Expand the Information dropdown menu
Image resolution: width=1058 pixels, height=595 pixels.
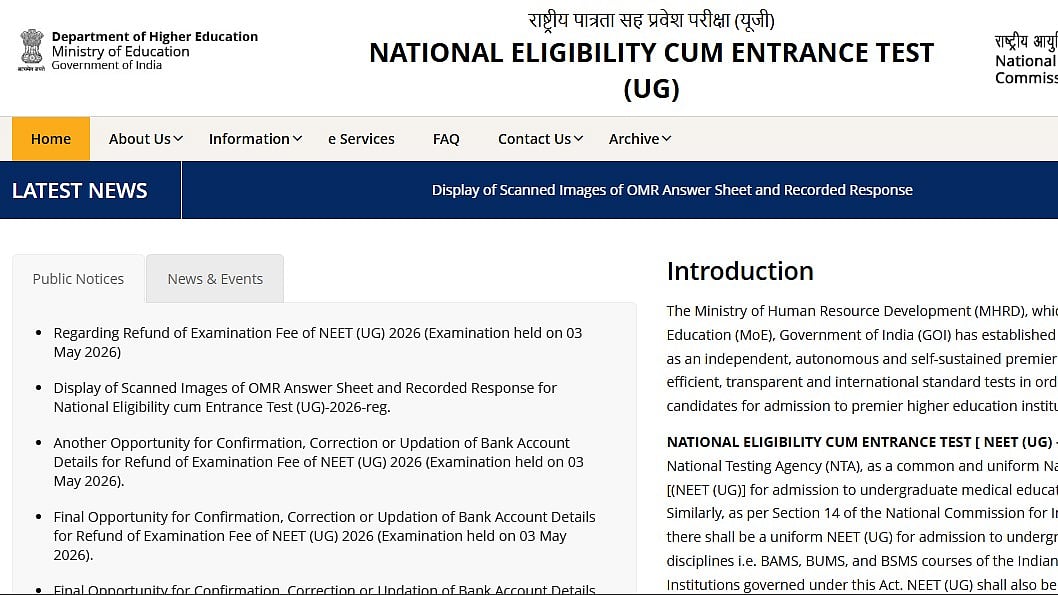[x=255, y=139]
